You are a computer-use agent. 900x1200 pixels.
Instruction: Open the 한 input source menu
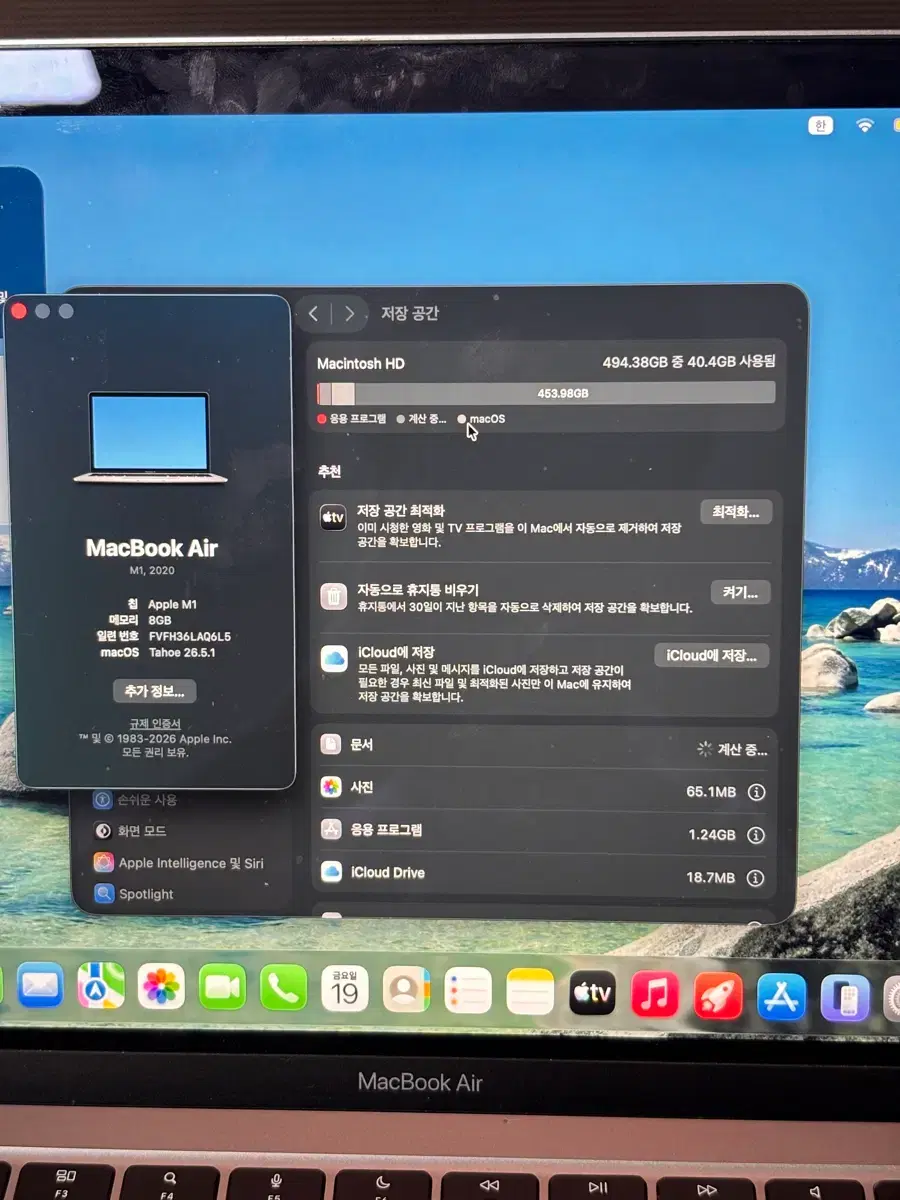(820, 126)
